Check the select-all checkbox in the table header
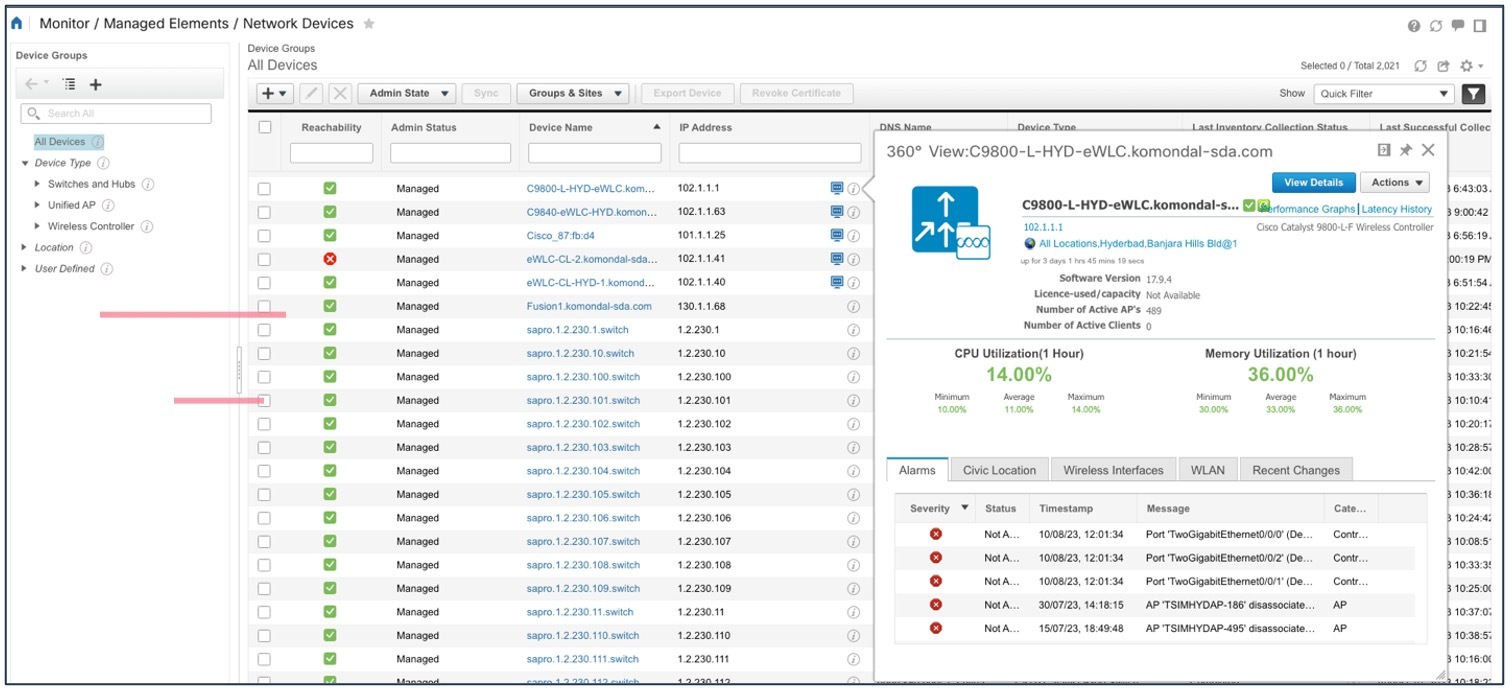The width and height of the screenshot is (1512, 694). click(265, 127)
